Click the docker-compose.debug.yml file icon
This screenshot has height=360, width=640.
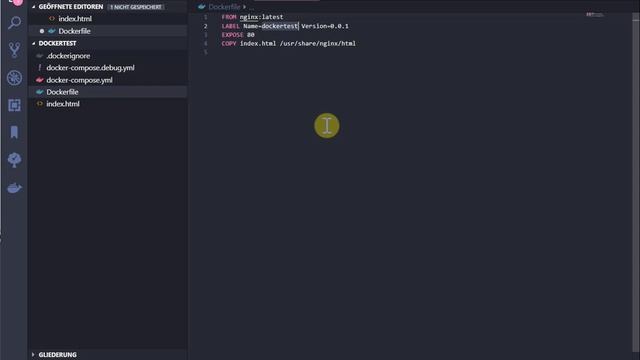[x=40, y=68]
